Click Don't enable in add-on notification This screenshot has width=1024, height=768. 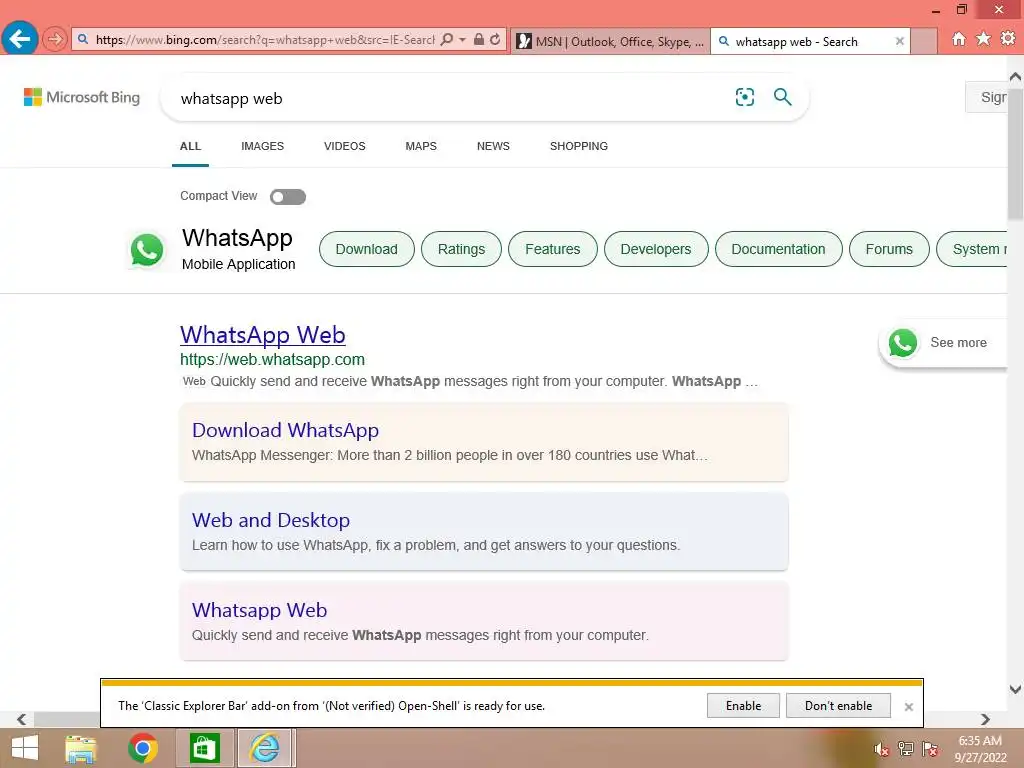click(x=839, y=706)
